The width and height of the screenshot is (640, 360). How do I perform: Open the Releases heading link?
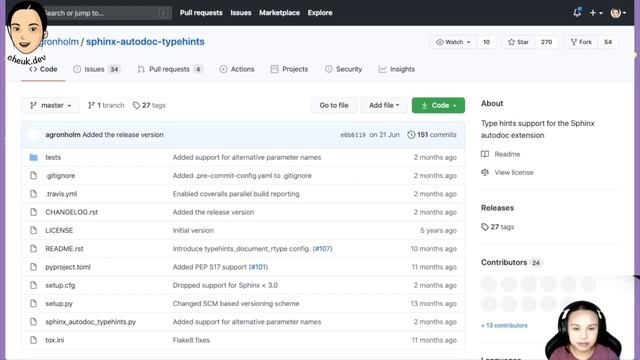click(x=497, y=208)
